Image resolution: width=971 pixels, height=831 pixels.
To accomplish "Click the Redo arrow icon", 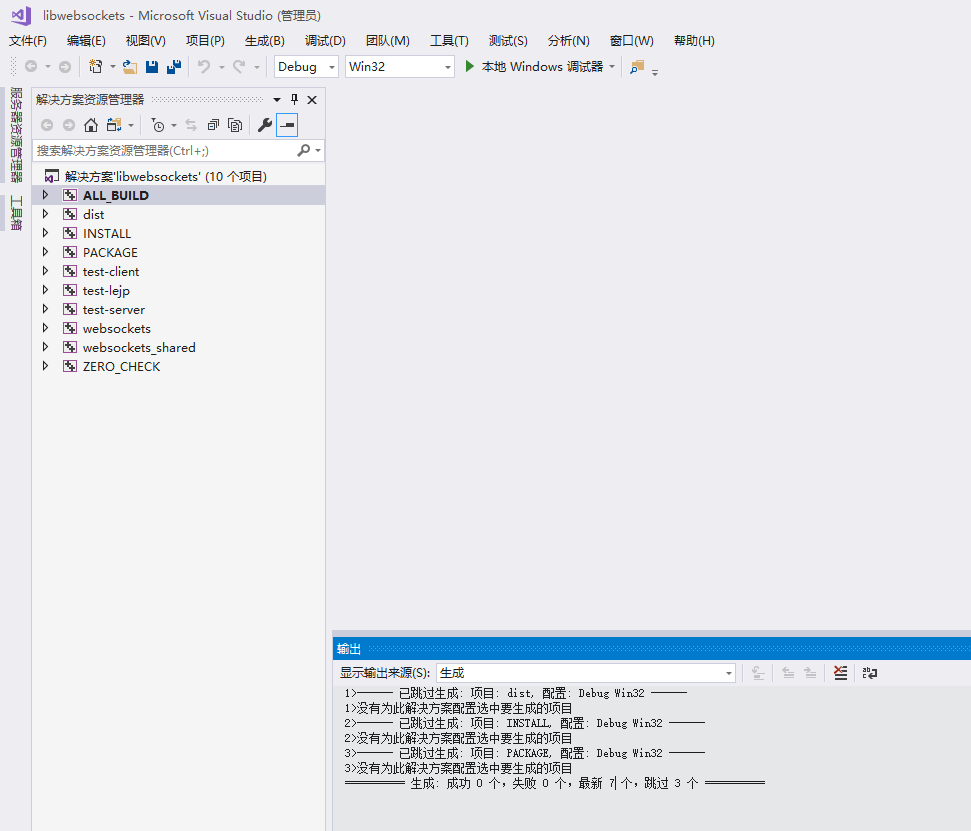I will point(239,66).
